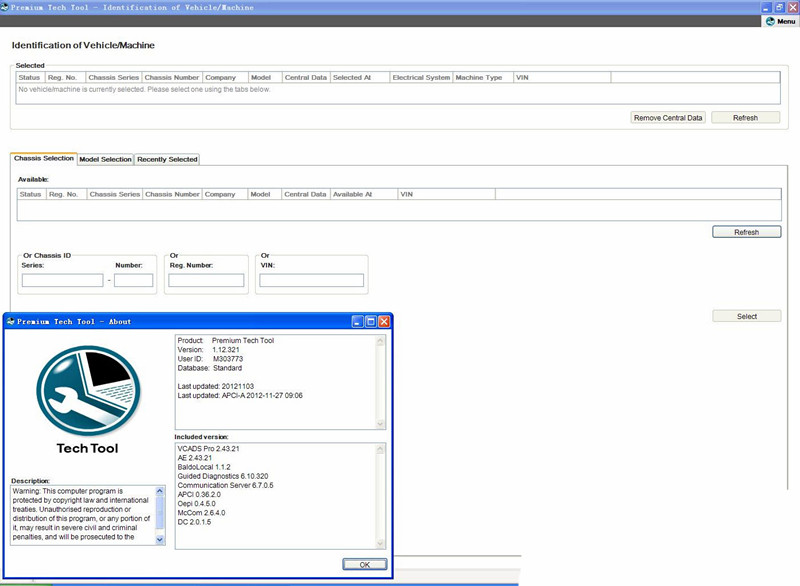Minimize the About dialog window
This screenshot has width=800, height=586.
tap(358, 321)
